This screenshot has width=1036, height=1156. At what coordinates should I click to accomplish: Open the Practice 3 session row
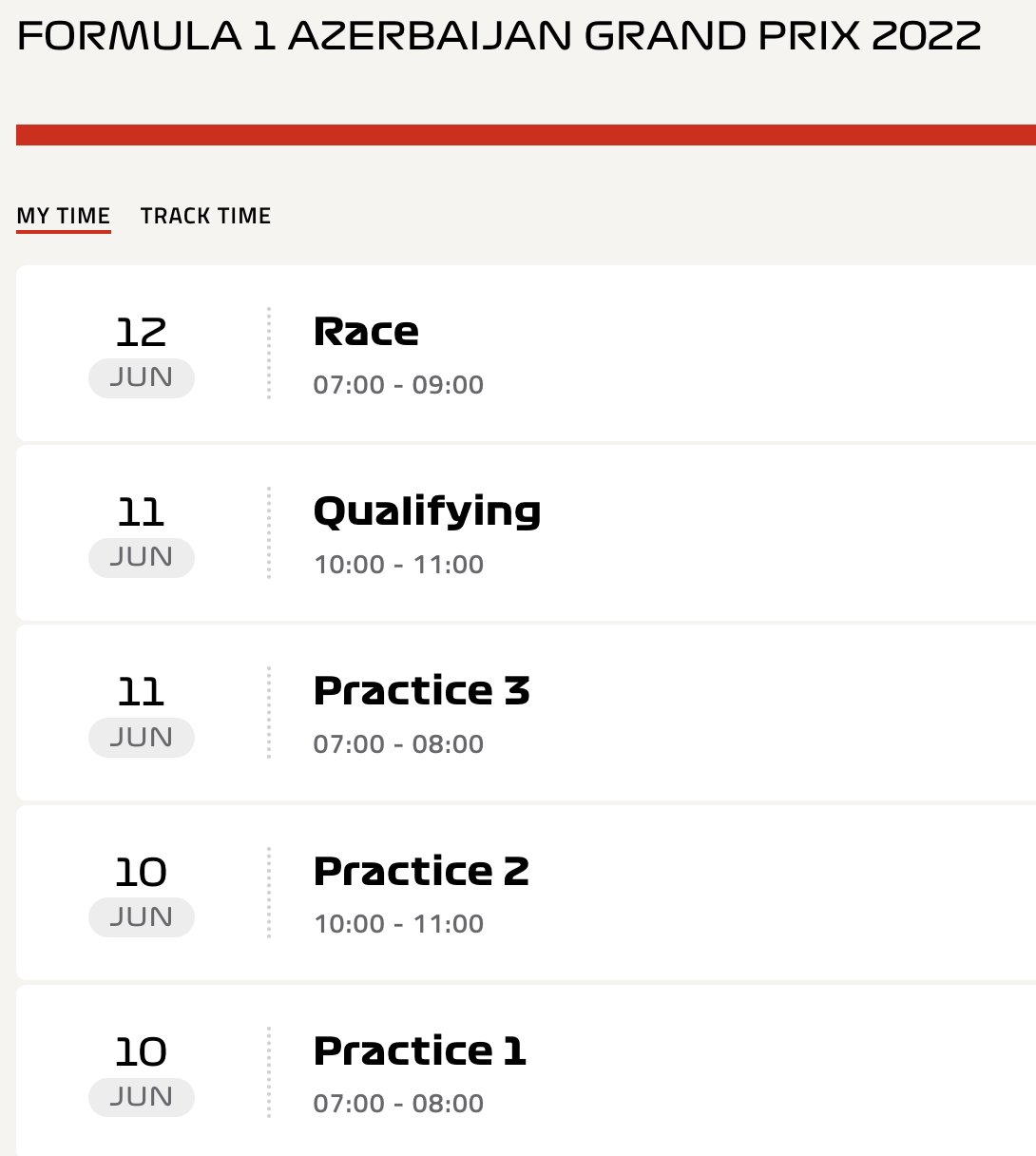(526, 713)
